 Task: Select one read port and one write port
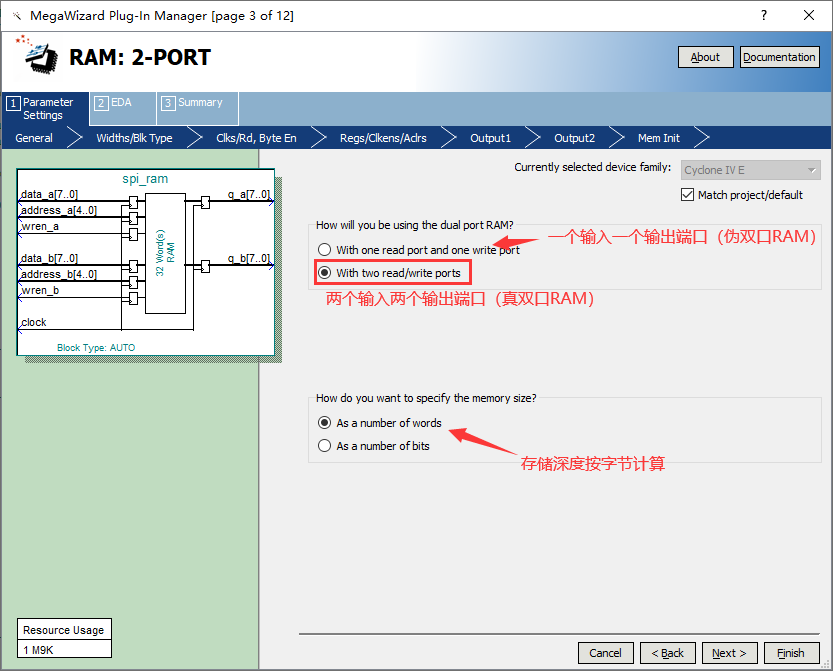point(324,250)
